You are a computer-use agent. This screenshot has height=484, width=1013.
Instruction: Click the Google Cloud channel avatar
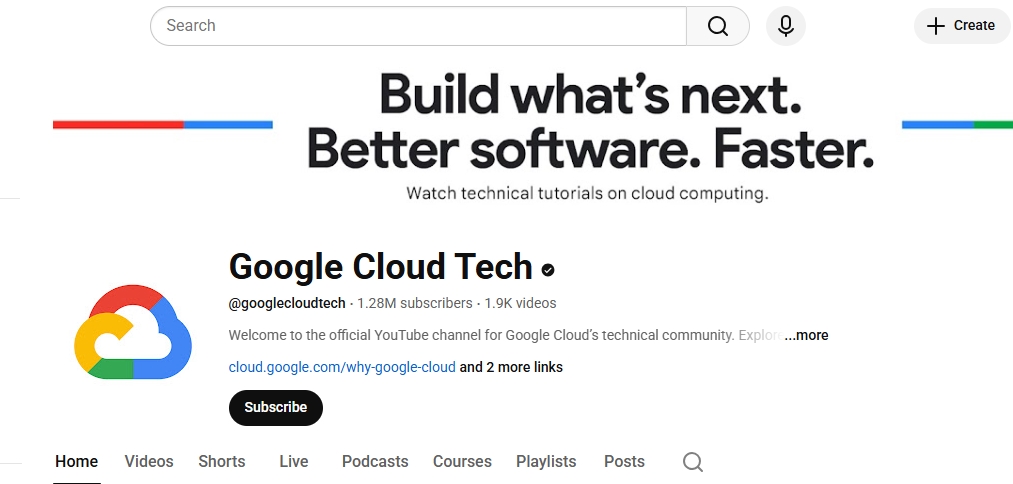[x=133, y=332]
